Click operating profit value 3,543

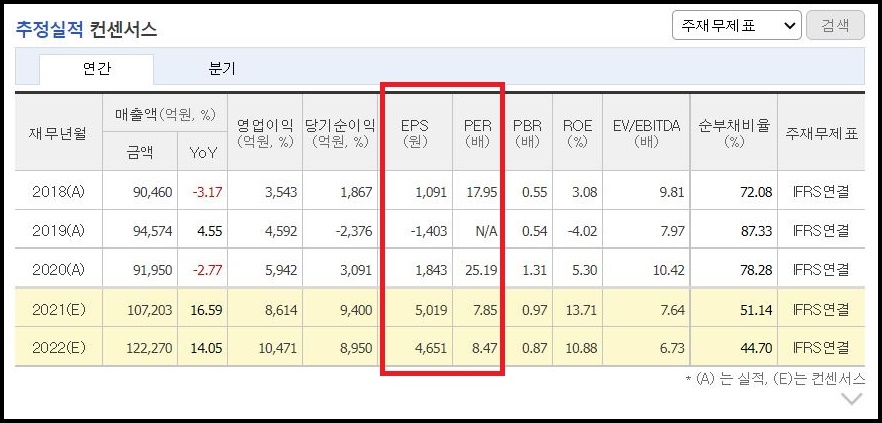click(x=281, y=192)
